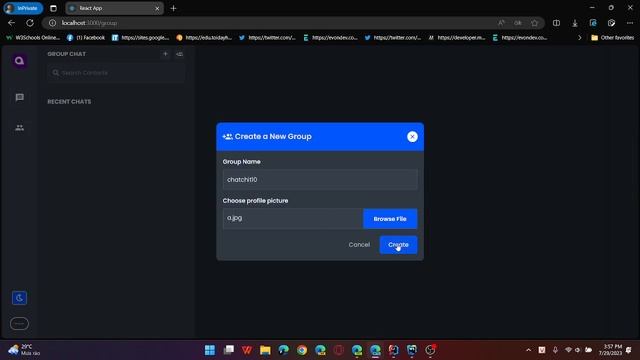Click the InPrivate profile badge
Screen dimensions: 640x360
click(23, 8)
